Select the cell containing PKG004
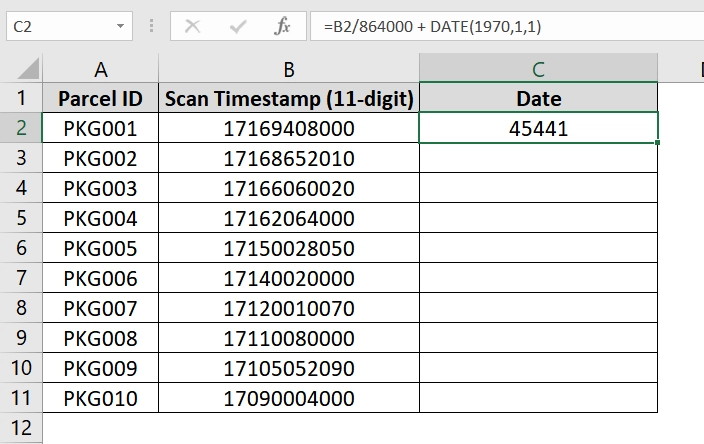Screen dimensions: 704x444 click(101, 218)
